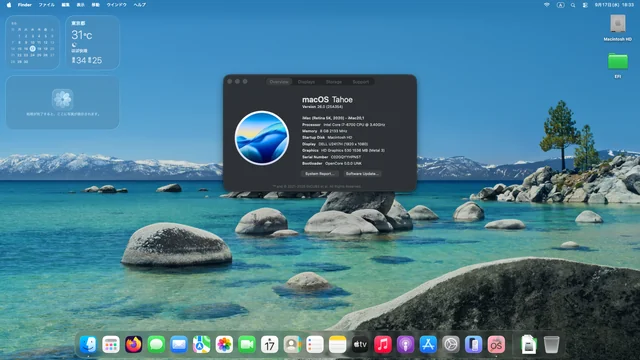Open Control Center in menu bar
Screen dimensions: 640x360
pos(585,5)
